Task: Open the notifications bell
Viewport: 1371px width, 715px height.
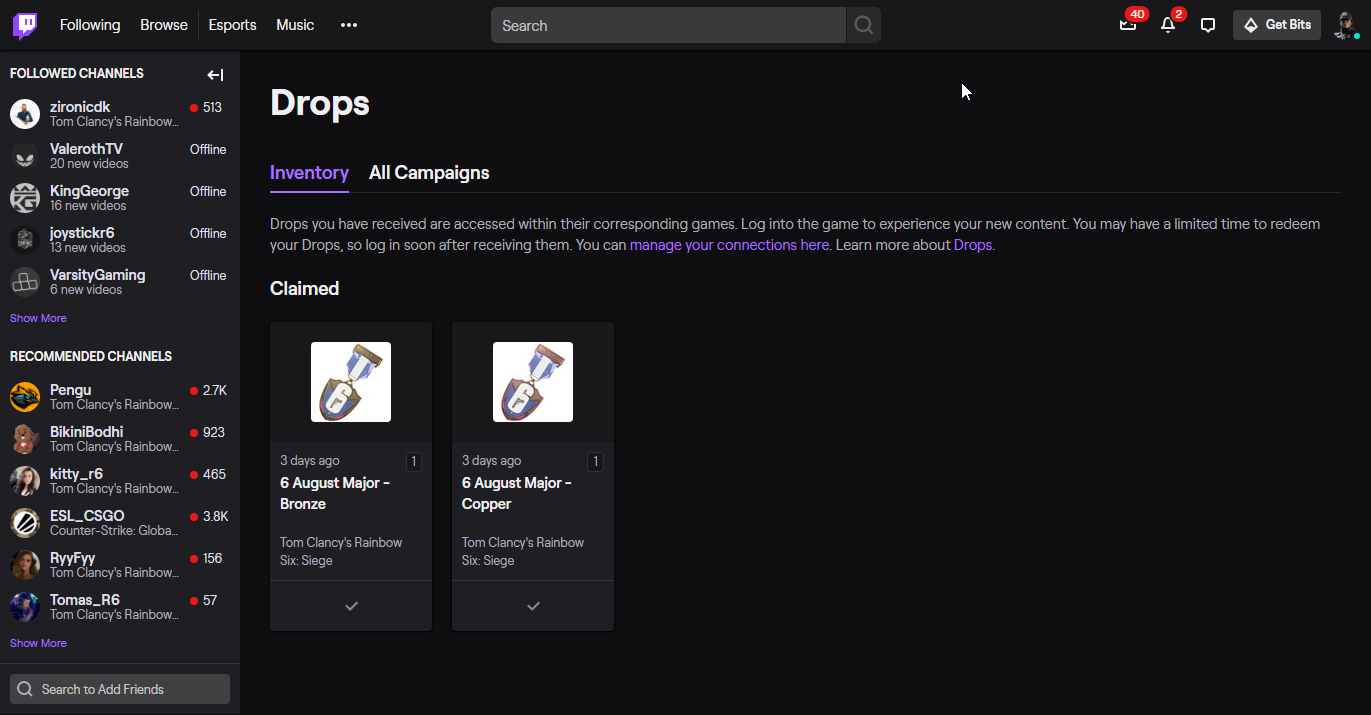Action: click(1167, 25)
